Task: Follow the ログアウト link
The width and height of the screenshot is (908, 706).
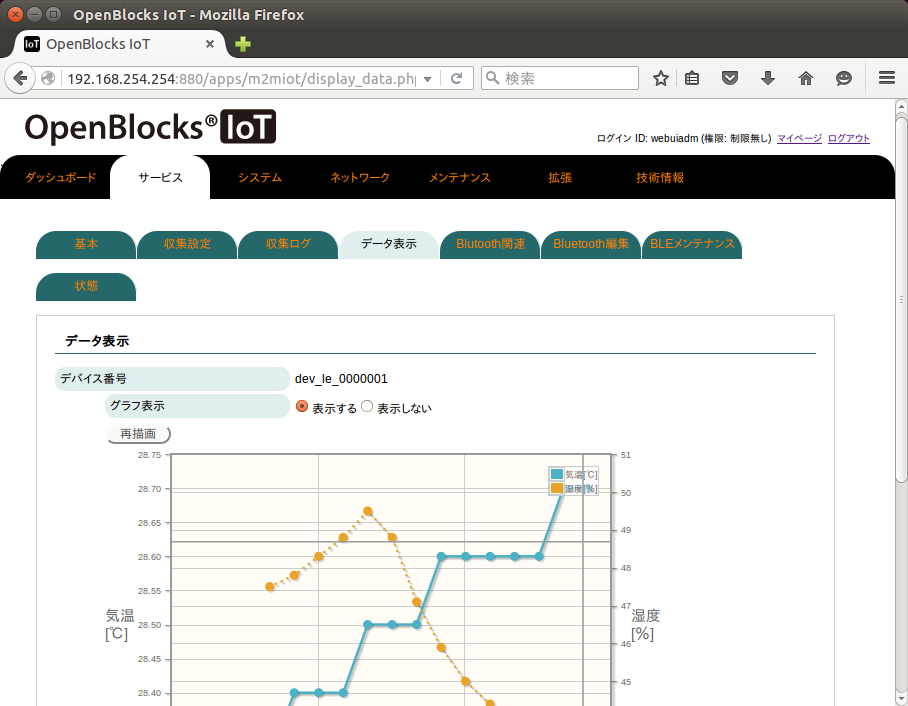Action: [x=848, y=138]
